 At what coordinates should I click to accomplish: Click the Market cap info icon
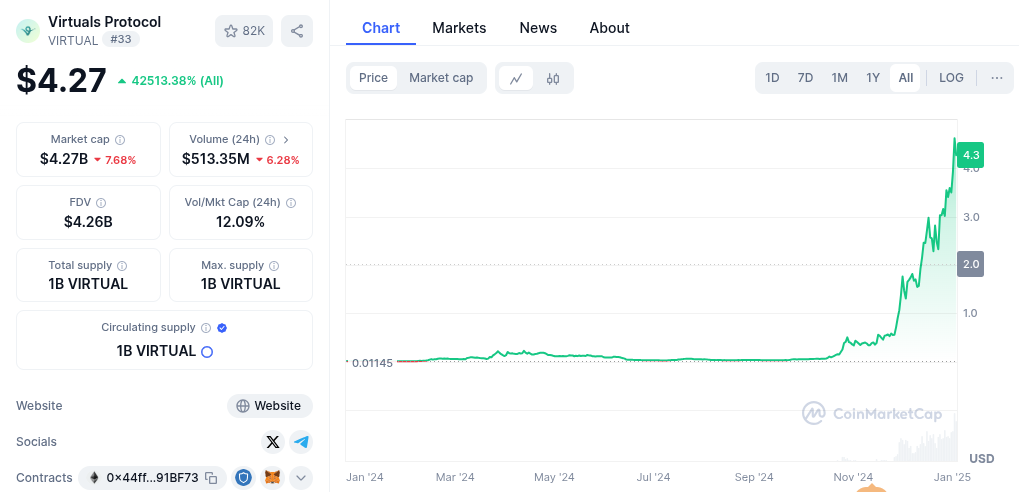tap(120, 140)
